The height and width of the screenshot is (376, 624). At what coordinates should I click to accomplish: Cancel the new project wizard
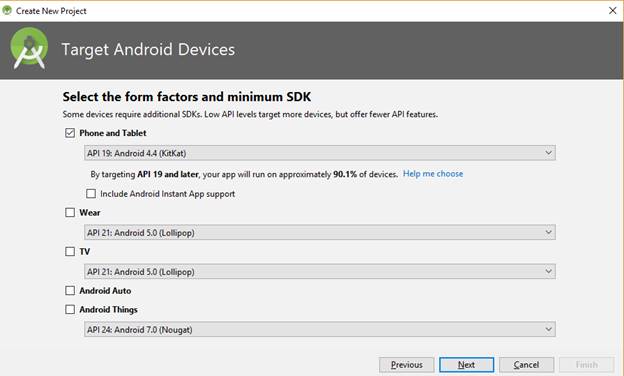click(526, 365)
